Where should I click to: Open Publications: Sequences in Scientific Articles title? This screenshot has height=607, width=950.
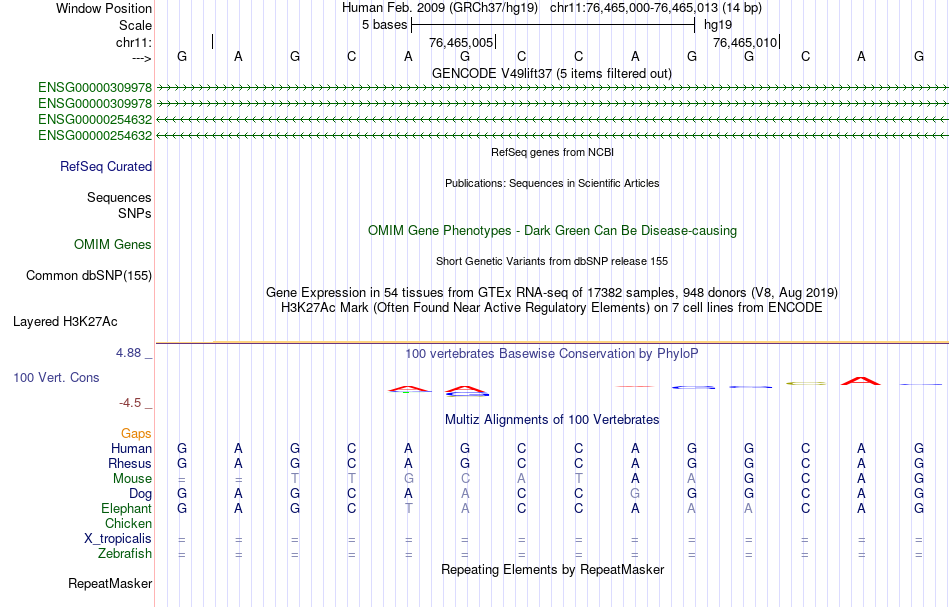pos(552,183)
